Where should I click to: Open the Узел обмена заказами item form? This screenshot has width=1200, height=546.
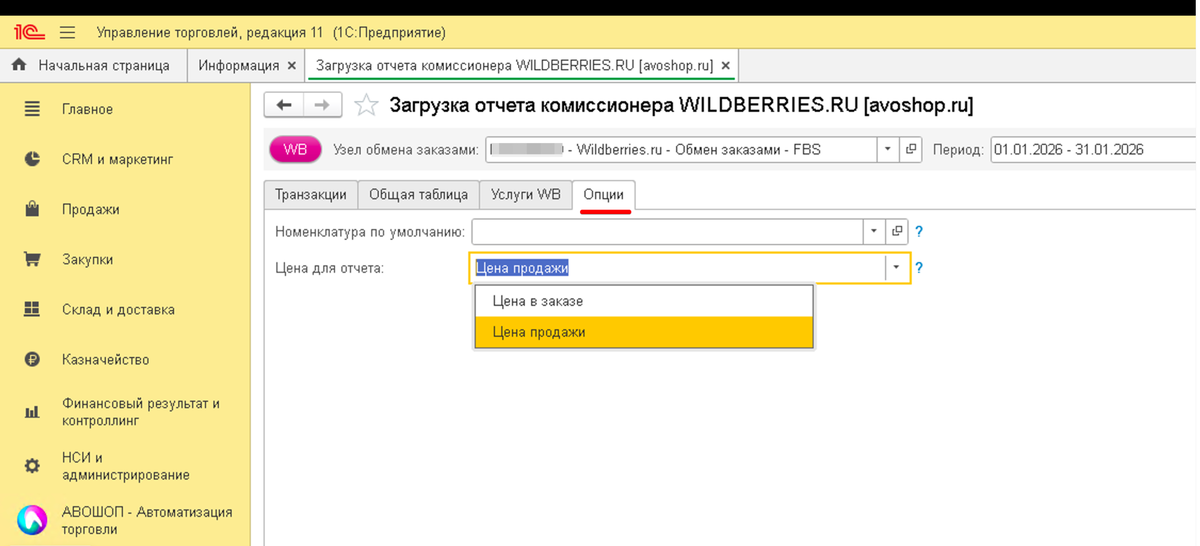(x=910, y=150)
